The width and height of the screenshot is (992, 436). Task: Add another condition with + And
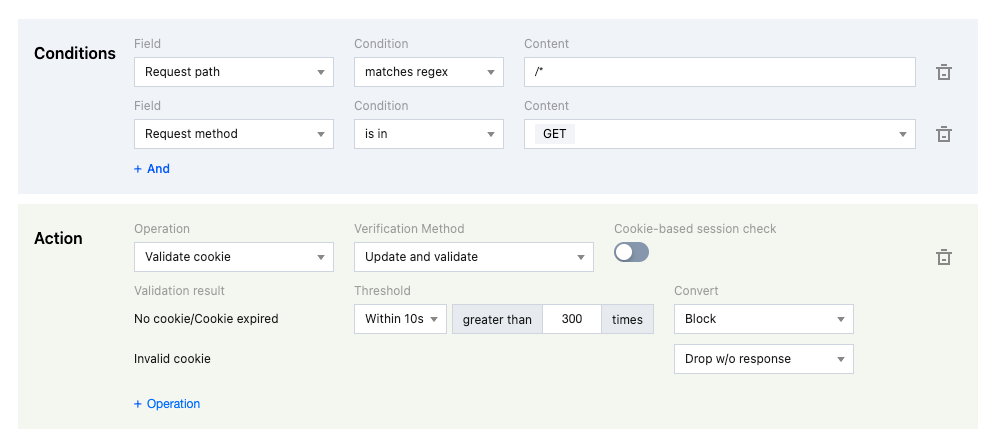[x=152, y=169]
